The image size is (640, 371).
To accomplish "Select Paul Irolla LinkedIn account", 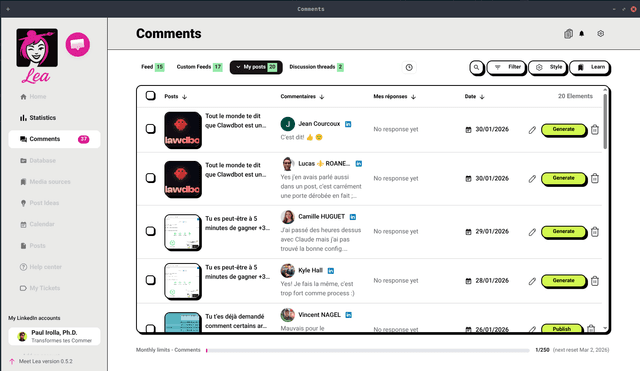I will coord(54,336).
